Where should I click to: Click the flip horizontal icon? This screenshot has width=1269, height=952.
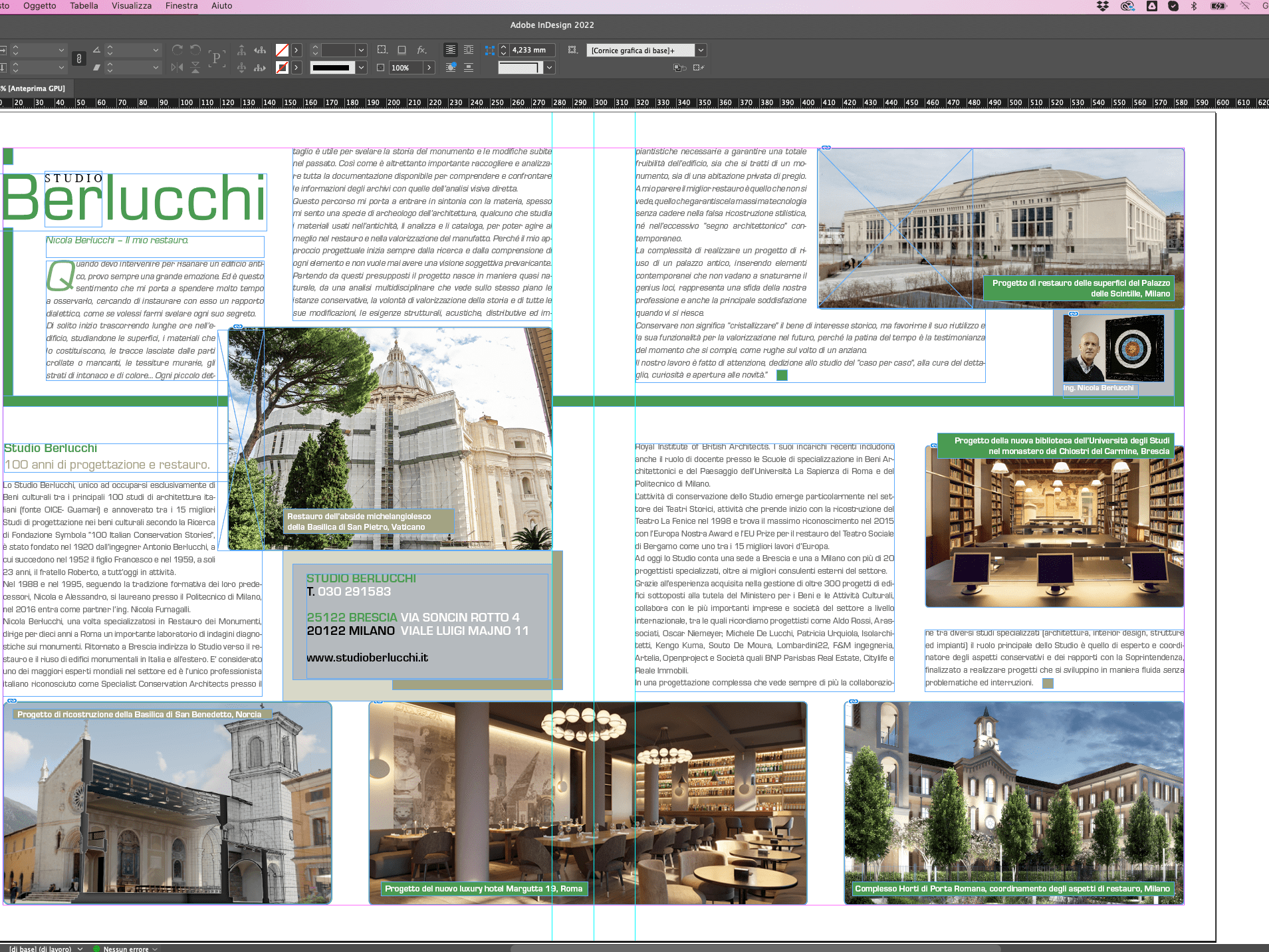click(x=177, y=67)
